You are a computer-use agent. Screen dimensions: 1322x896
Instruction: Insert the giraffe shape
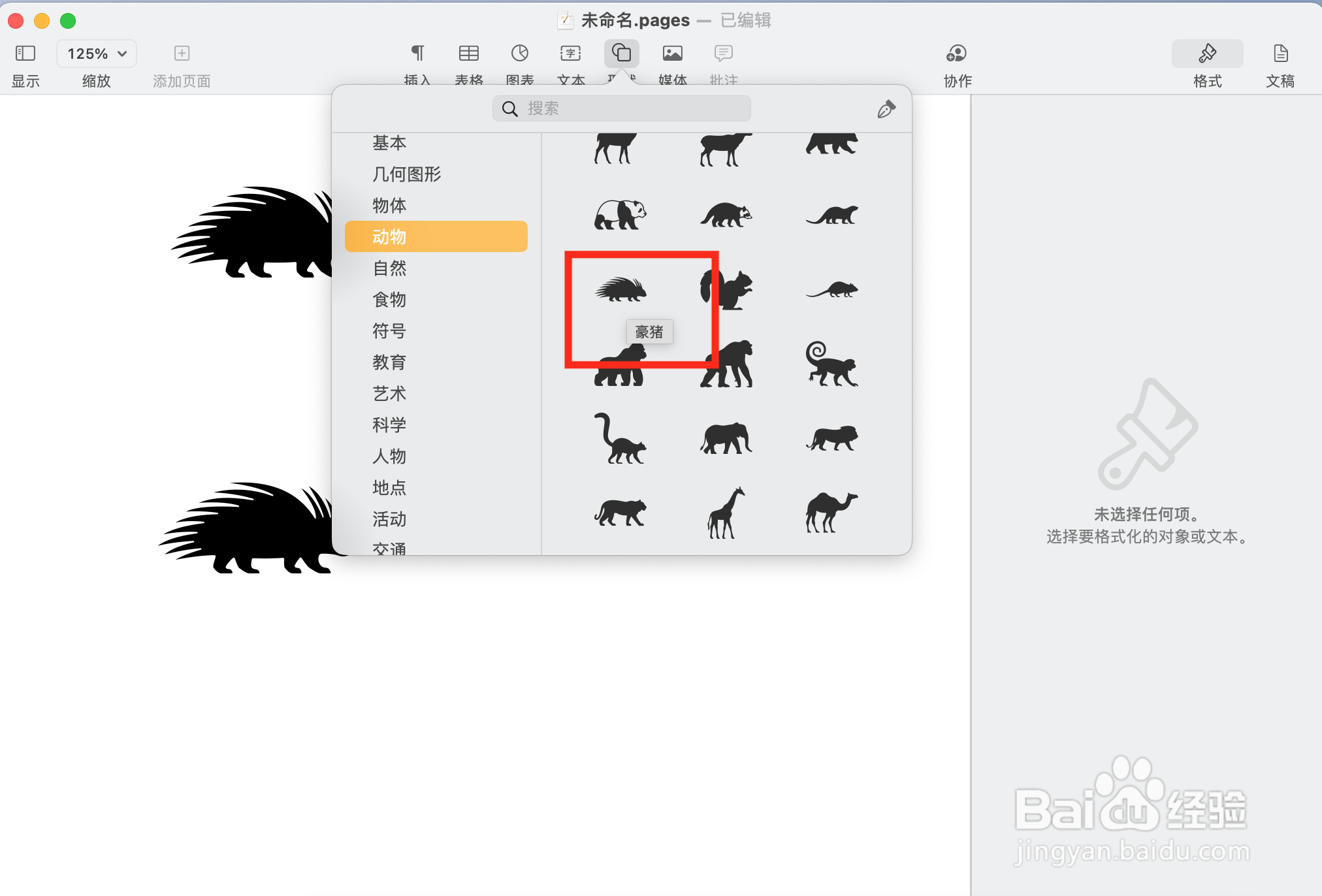coord(726,513)
